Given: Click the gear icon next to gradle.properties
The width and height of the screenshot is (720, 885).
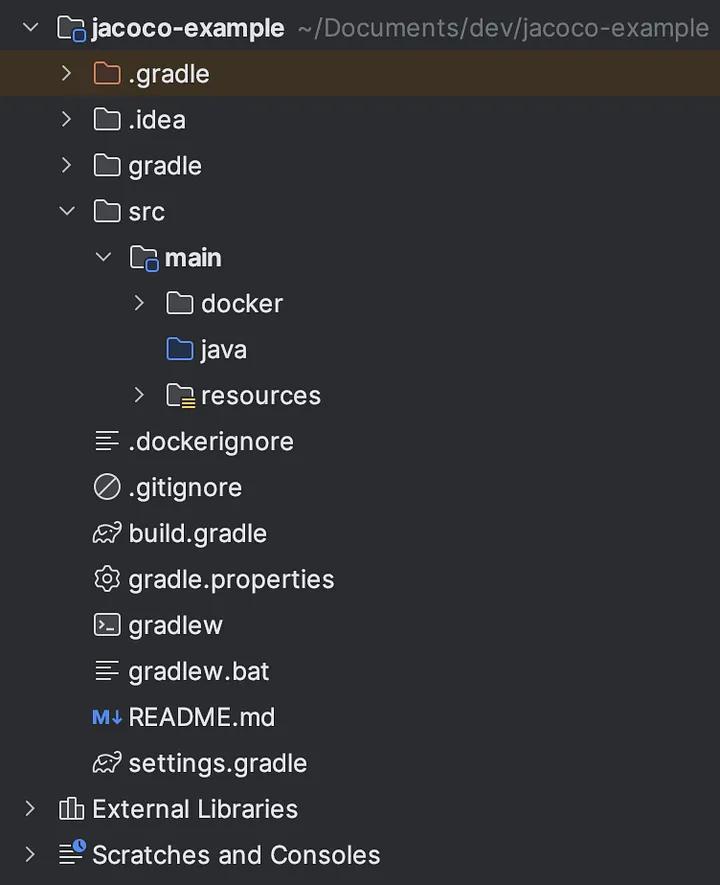Looking at the screenshot, I should tap(107, 579).
